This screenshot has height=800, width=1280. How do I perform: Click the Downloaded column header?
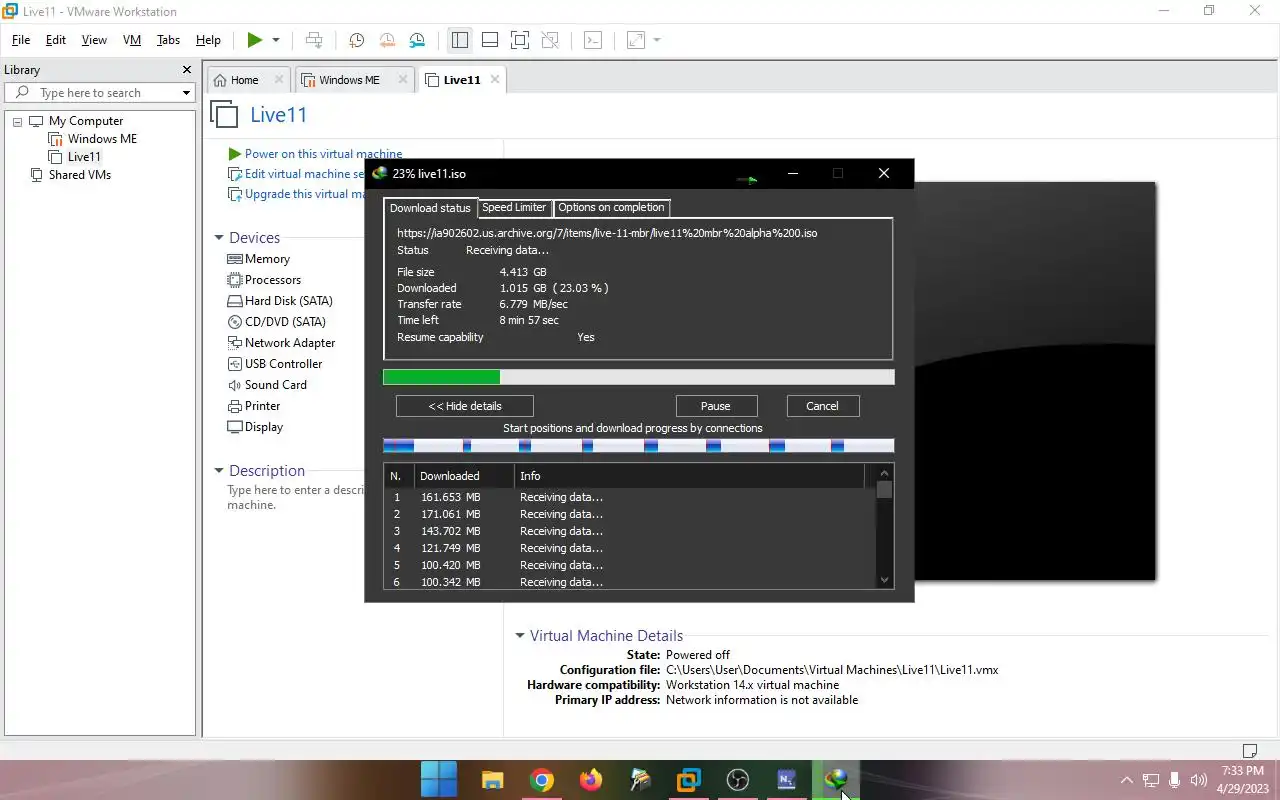pyautogui.click(x=464, y=476)
